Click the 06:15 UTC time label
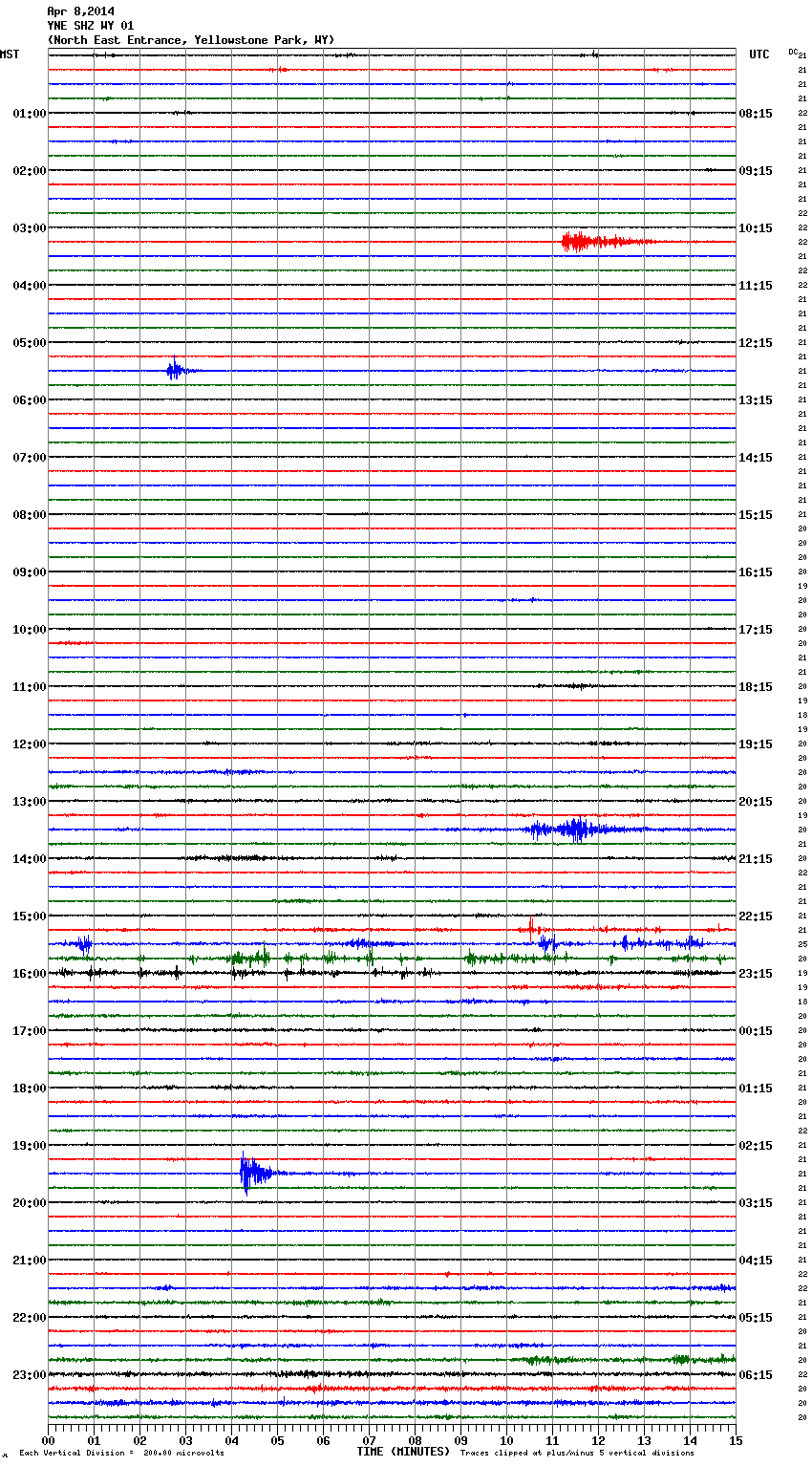The height and width of the screenshot is (1466, 812). (x=756, y=1375)
